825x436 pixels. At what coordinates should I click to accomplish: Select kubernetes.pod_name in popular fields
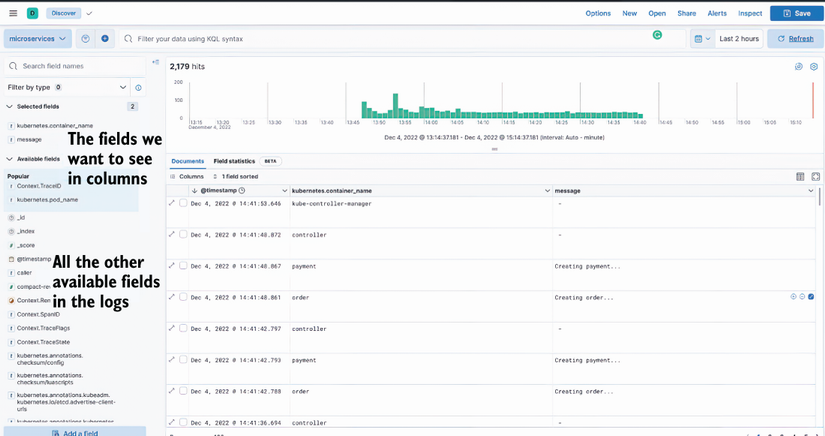click(x=47, y=200)
